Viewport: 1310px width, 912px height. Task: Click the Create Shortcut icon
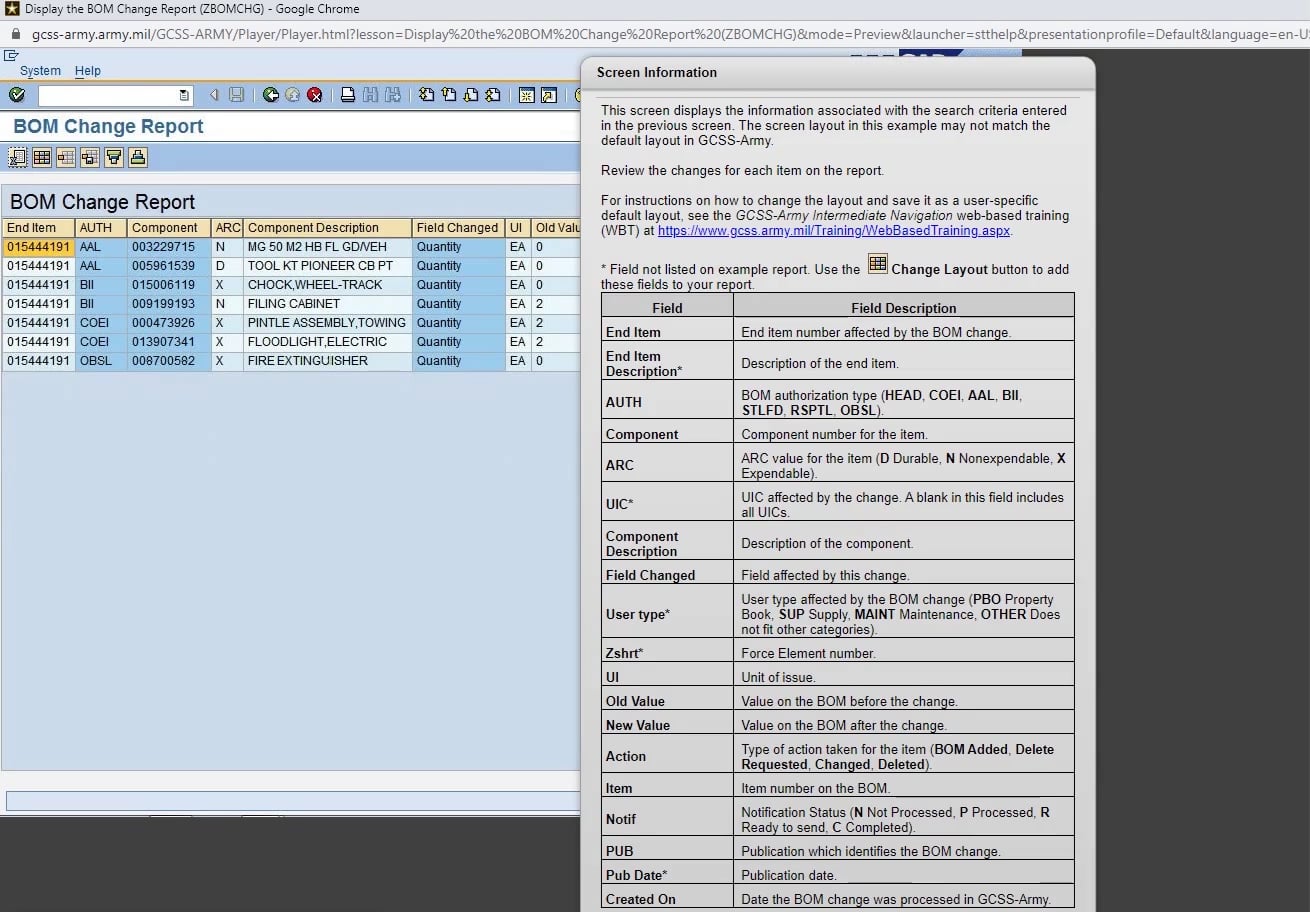pyautogui.click(x=549, y=95)
